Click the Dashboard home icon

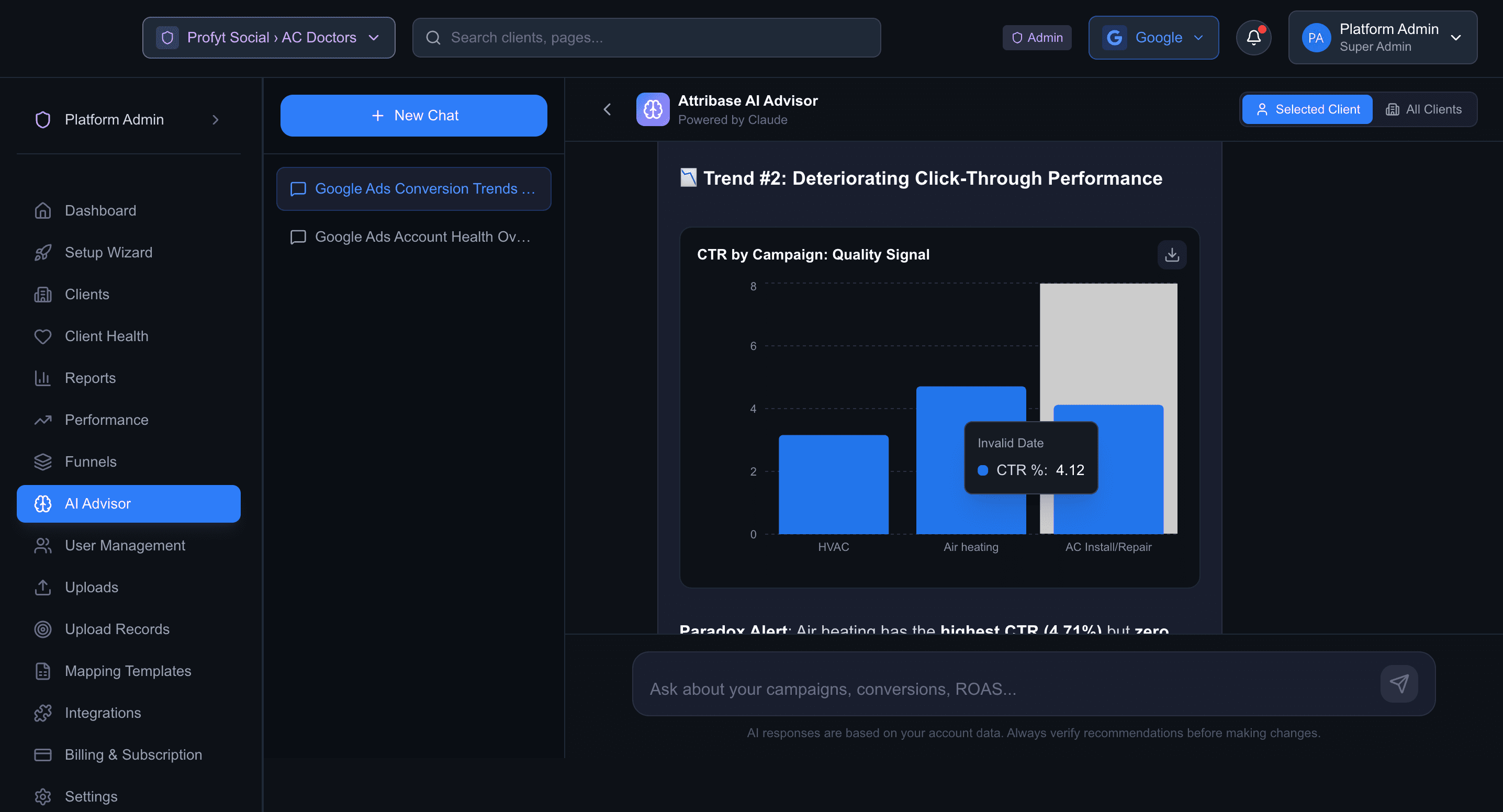42,210
